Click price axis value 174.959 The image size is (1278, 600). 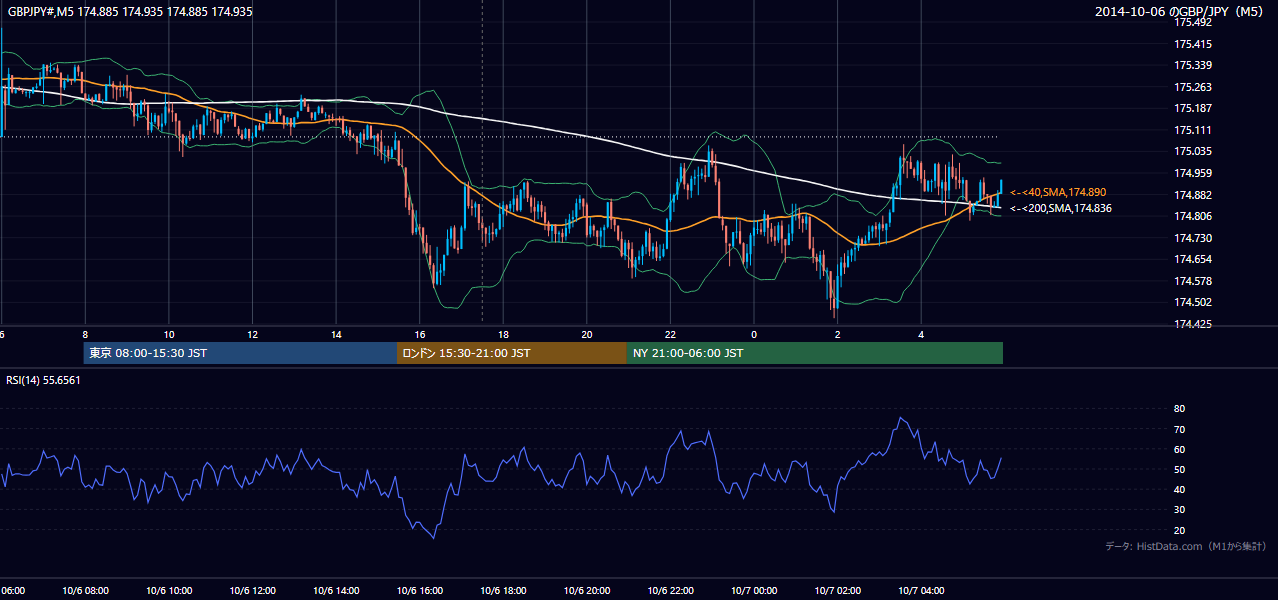click(1193, 173)
